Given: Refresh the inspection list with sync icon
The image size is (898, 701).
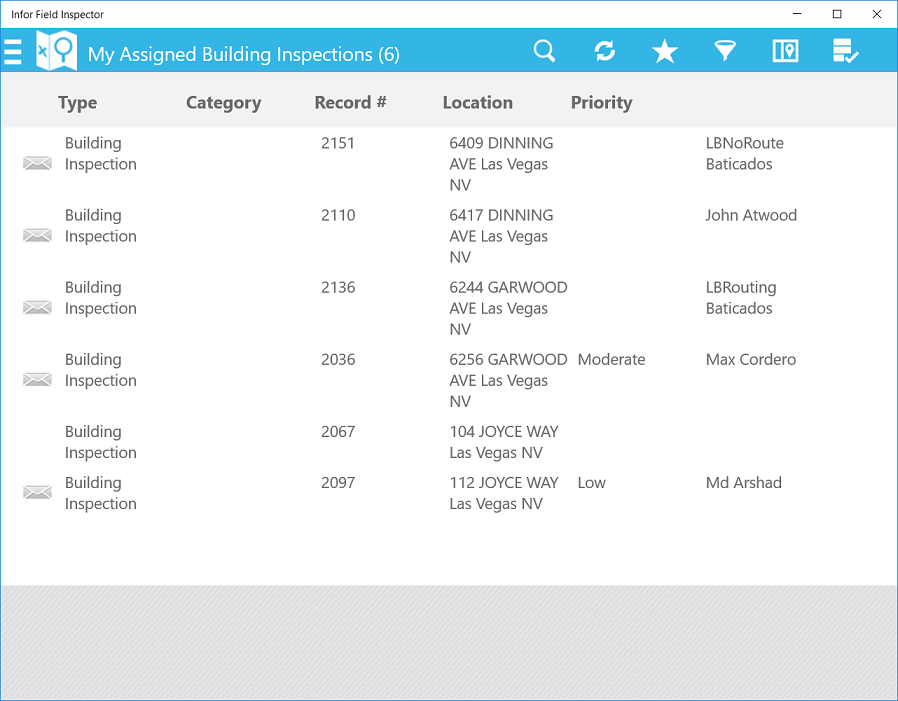Looking at the screenshot, I should pyautogui.click(x=604, y=50).
